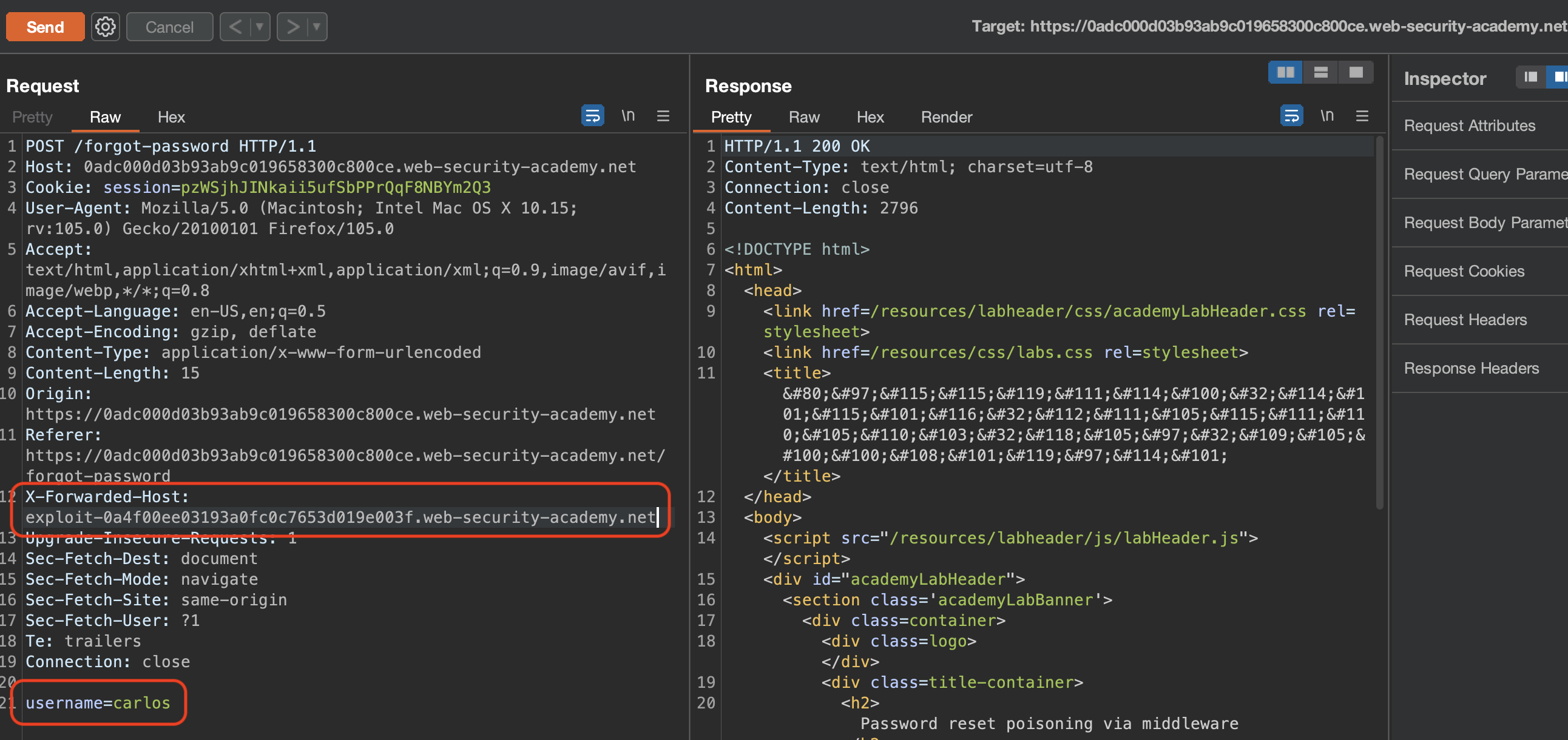Select side-by-side split layout icon
Image resolution: width=1568 pixels, height=740 pixels.
[x=1285, y=72]
